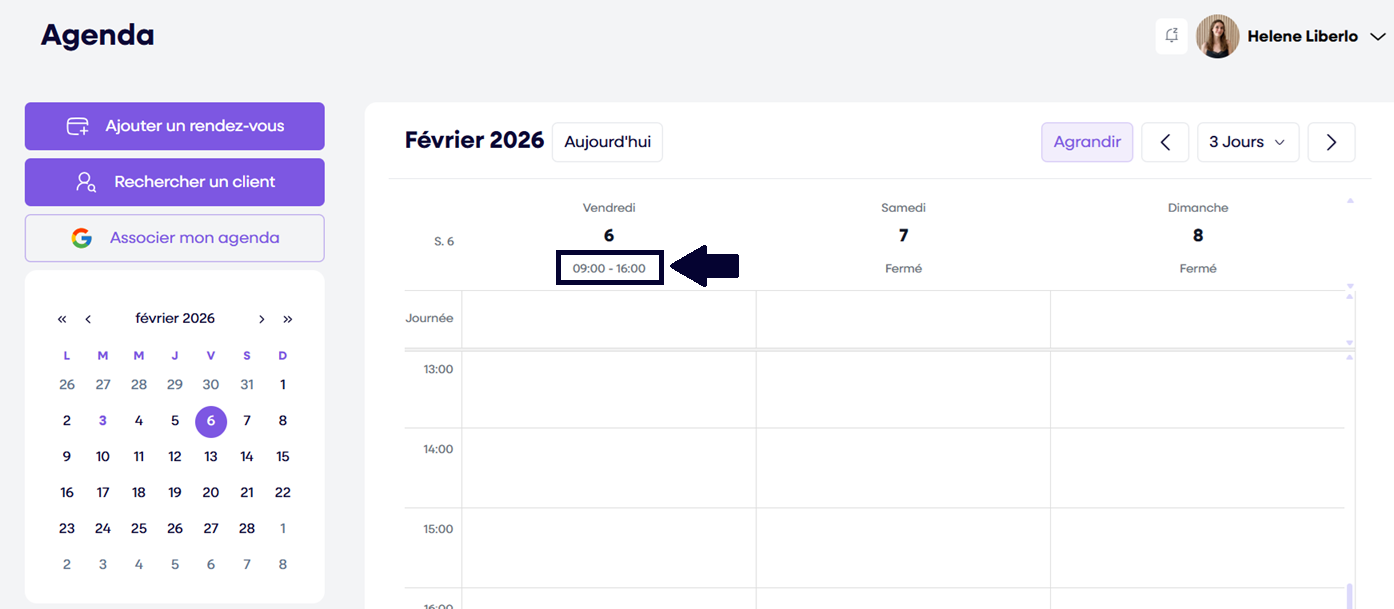Screen dimensions: 1394x609
Task: Open the Agrandir view option
Action: (x=1087, y=141)
